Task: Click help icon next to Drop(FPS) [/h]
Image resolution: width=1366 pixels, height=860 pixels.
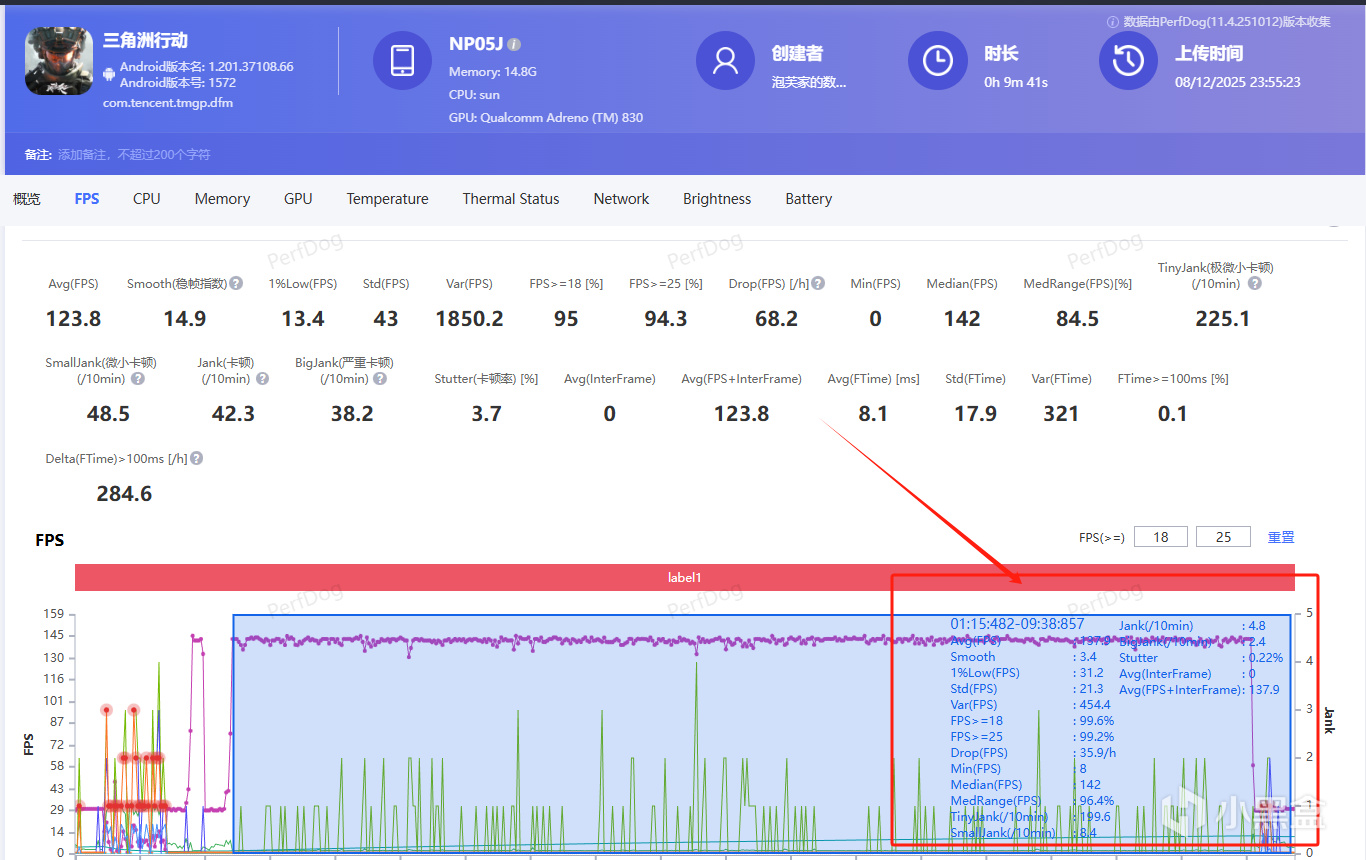Action: [x=819, y=284]
